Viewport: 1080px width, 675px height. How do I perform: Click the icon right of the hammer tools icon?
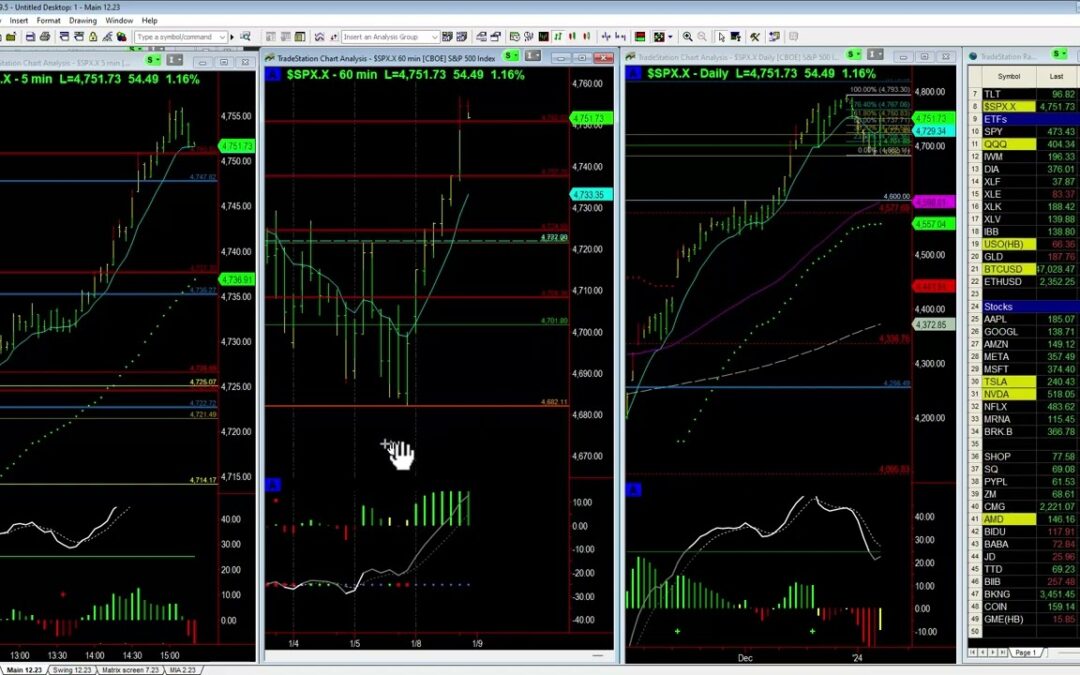774,37
